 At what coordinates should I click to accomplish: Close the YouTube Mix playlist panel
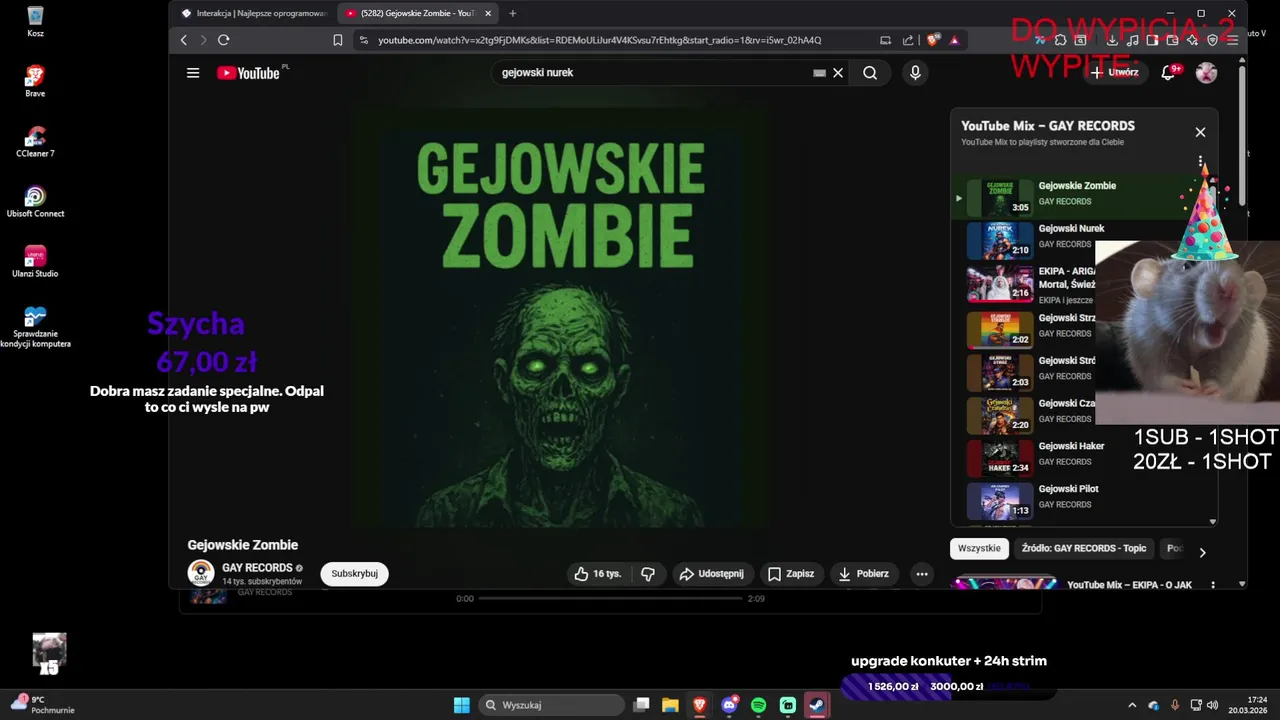coord(1200,132)
